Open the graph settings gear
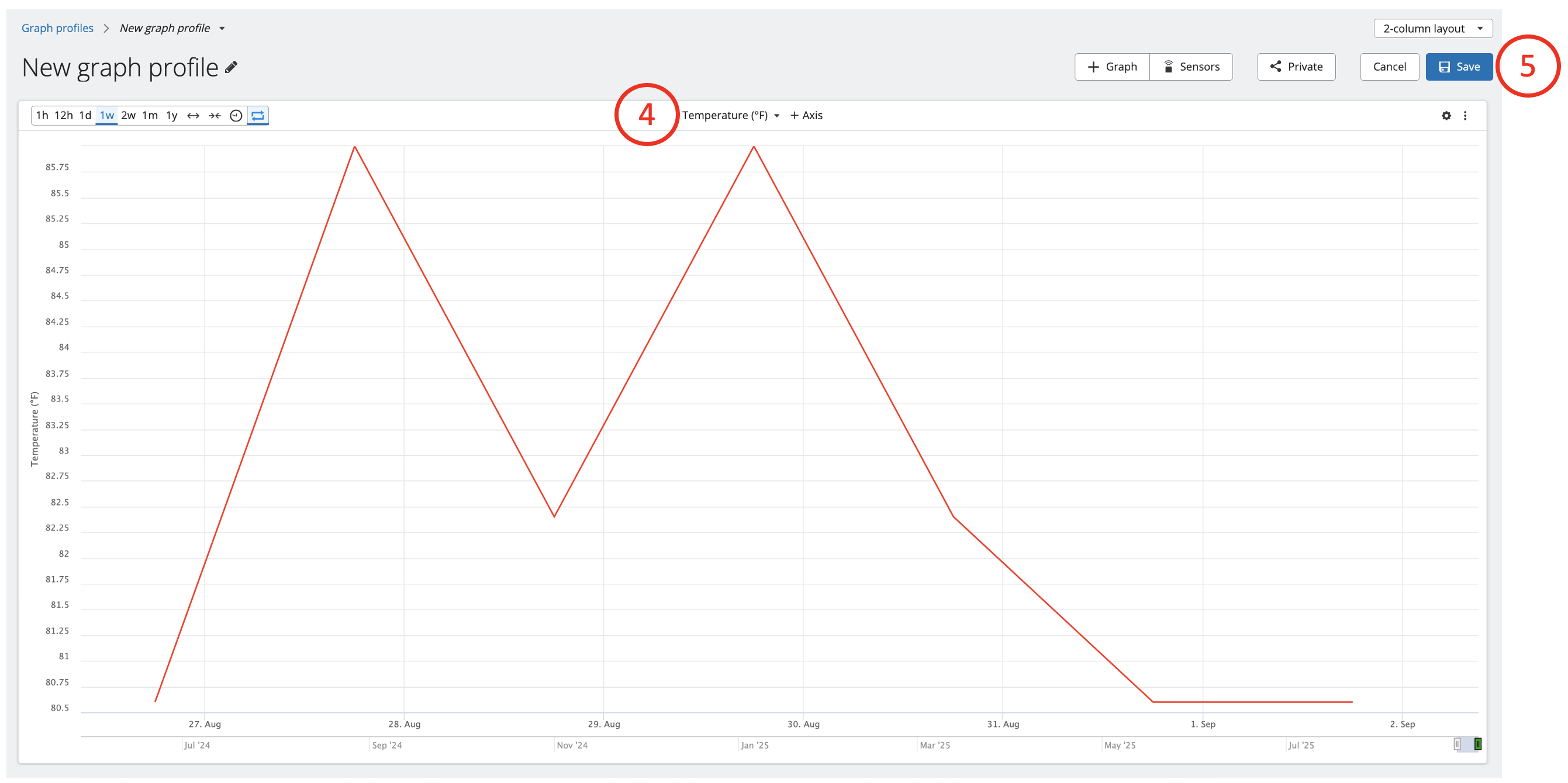This screenshot has height=783, width=1568. 1446,116
